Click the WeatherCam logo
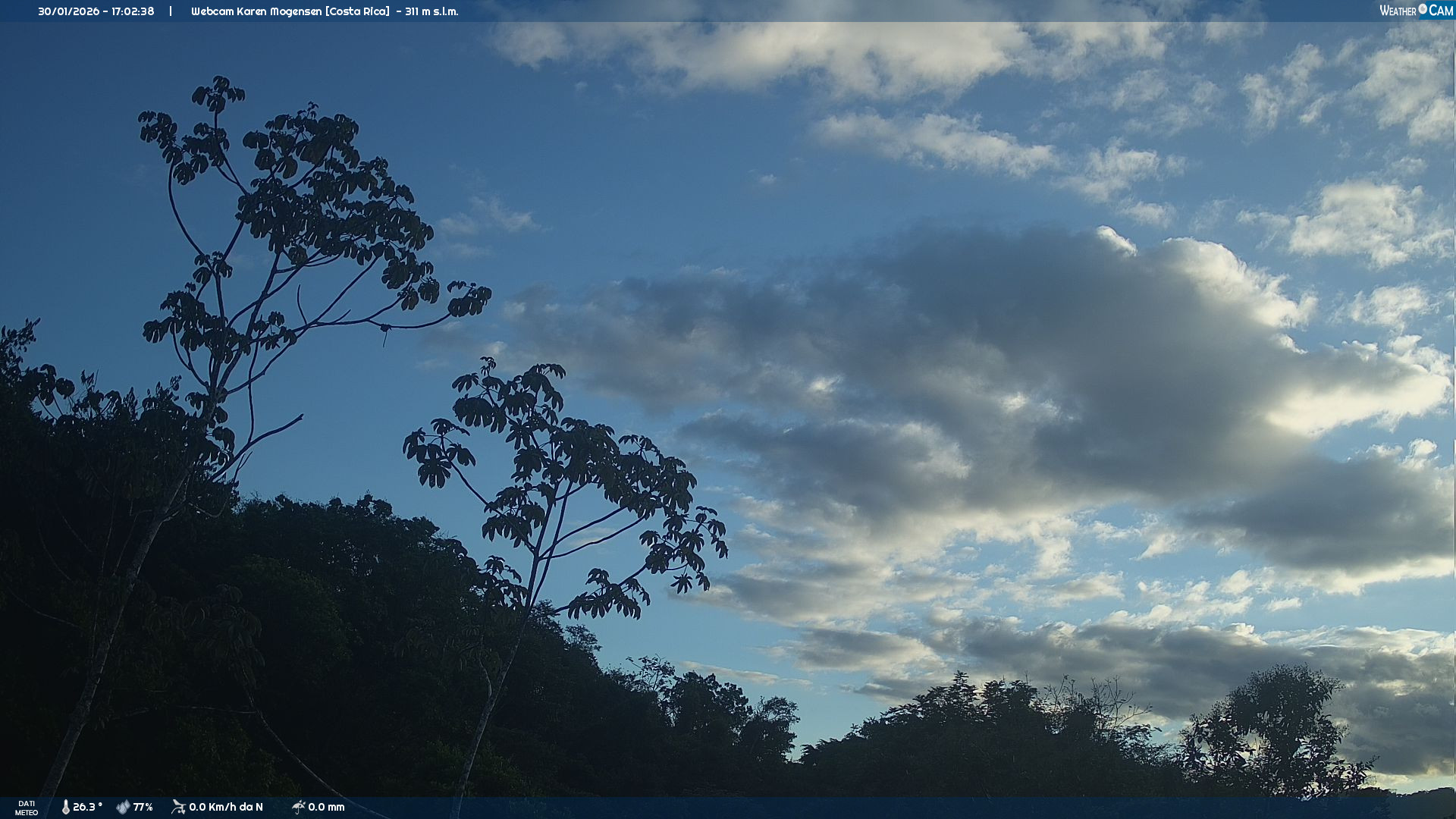Screen dimensions: 1456x819 pyautogui.click(x=1416, y=11)
